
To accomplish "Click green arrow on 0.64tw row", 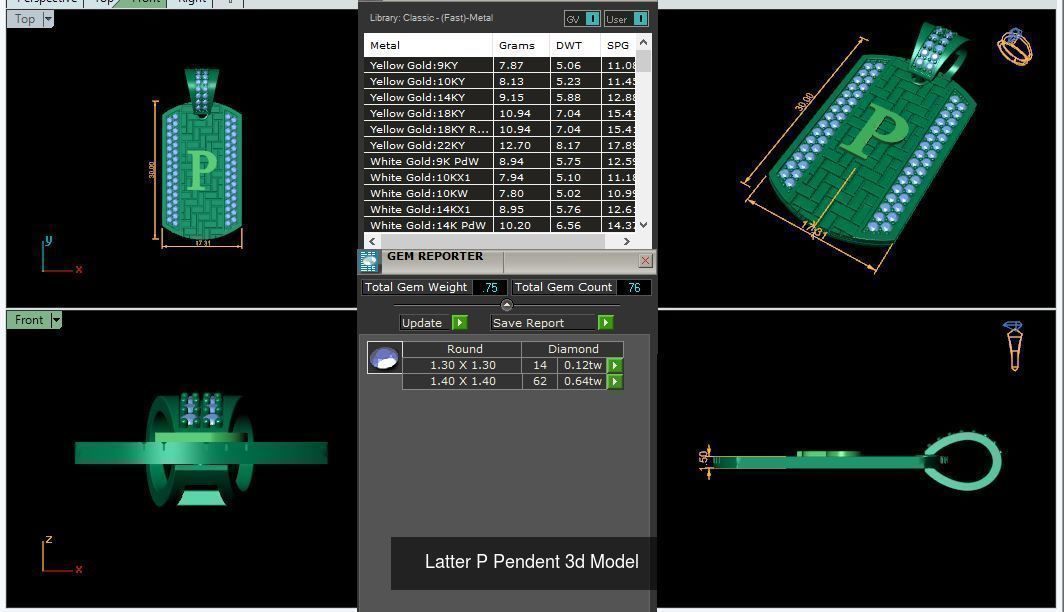I will 615,381.
